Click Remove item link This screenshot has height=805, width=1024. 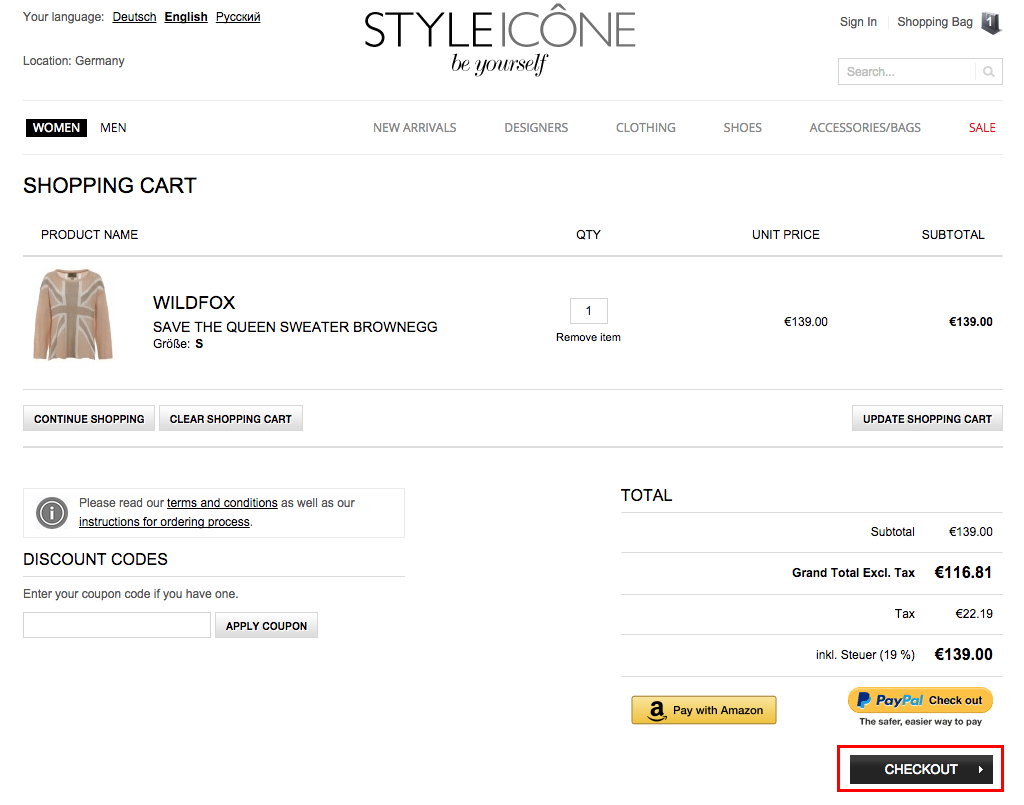point(588,338)
